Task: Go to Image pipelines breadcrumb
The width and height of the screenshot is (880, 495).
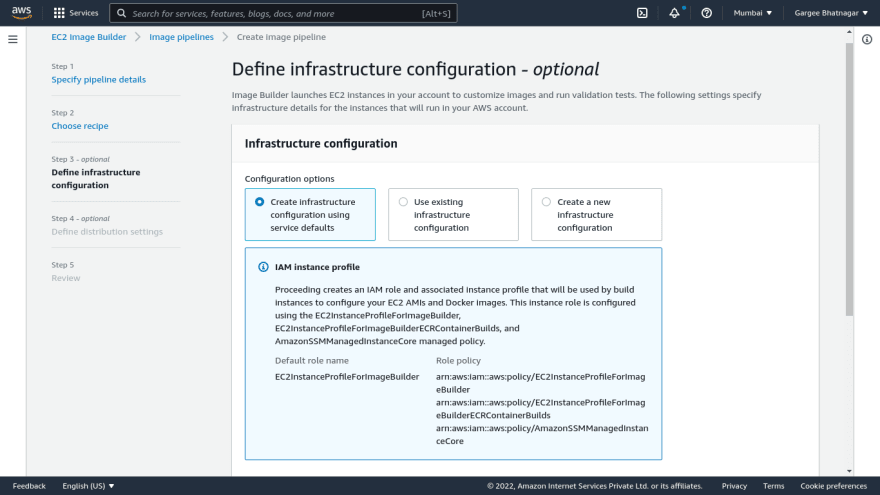Action: (181, 37)
